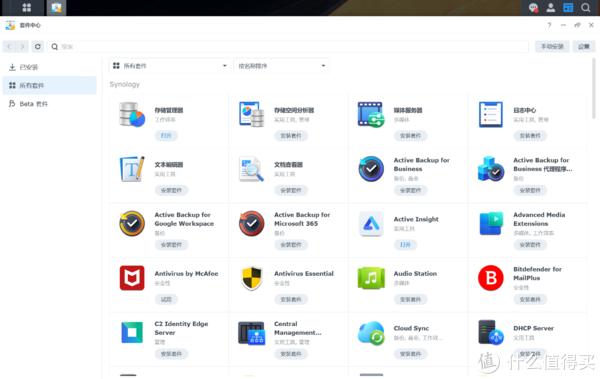600x379 pixels.
Task: Click the Text Editor package icon
Action: [132, 169]
